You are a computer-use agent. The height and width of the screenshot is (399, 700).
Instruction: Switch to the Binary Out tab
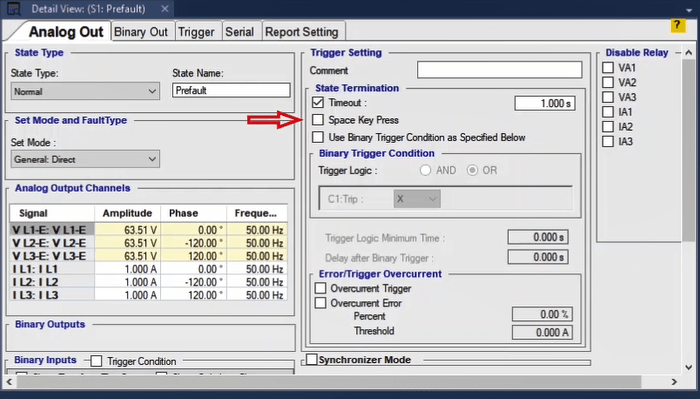coord(141,32)
